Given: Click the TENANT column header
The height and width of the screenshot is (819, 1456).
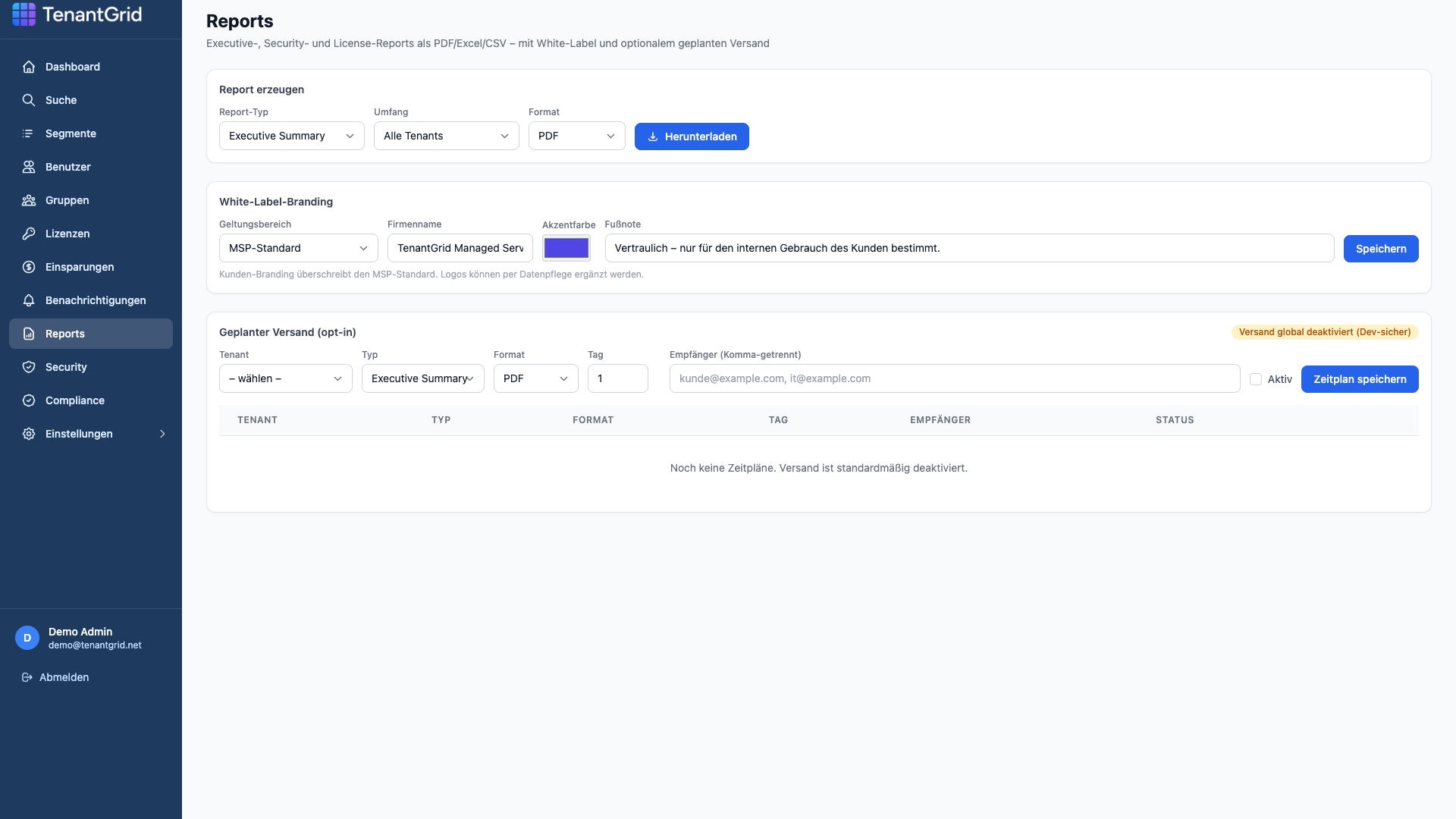Looking at the screenshot, I should click(257, 420).
